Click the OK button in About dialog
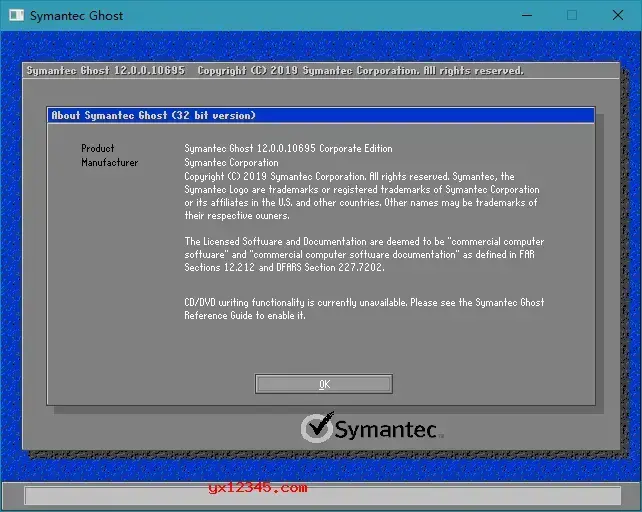Screen dimensions: 642x512 pos(323,384)
